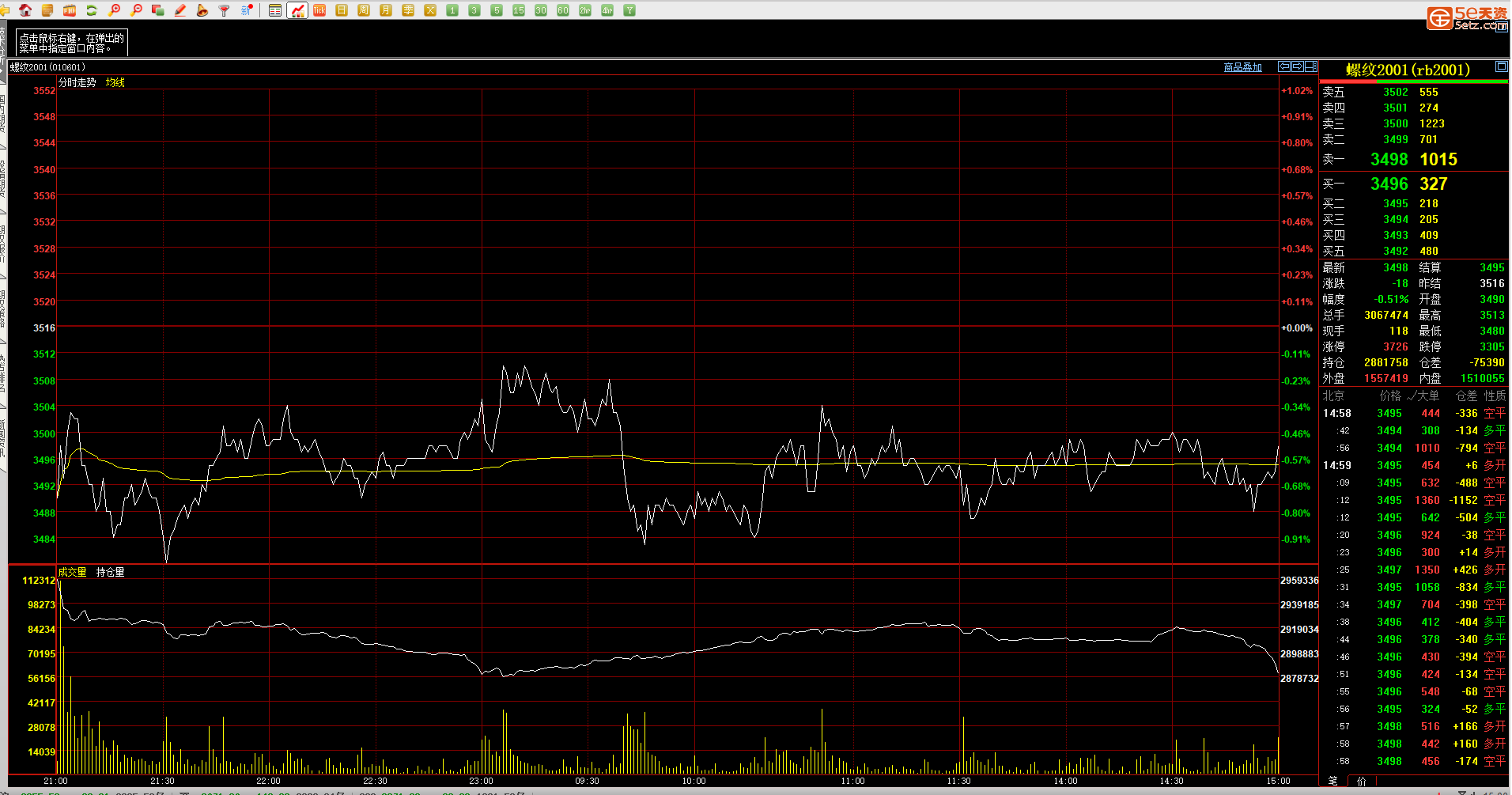Click the 3516 previous settlement axis label
1512x795 pixels.
pos(44,327)
